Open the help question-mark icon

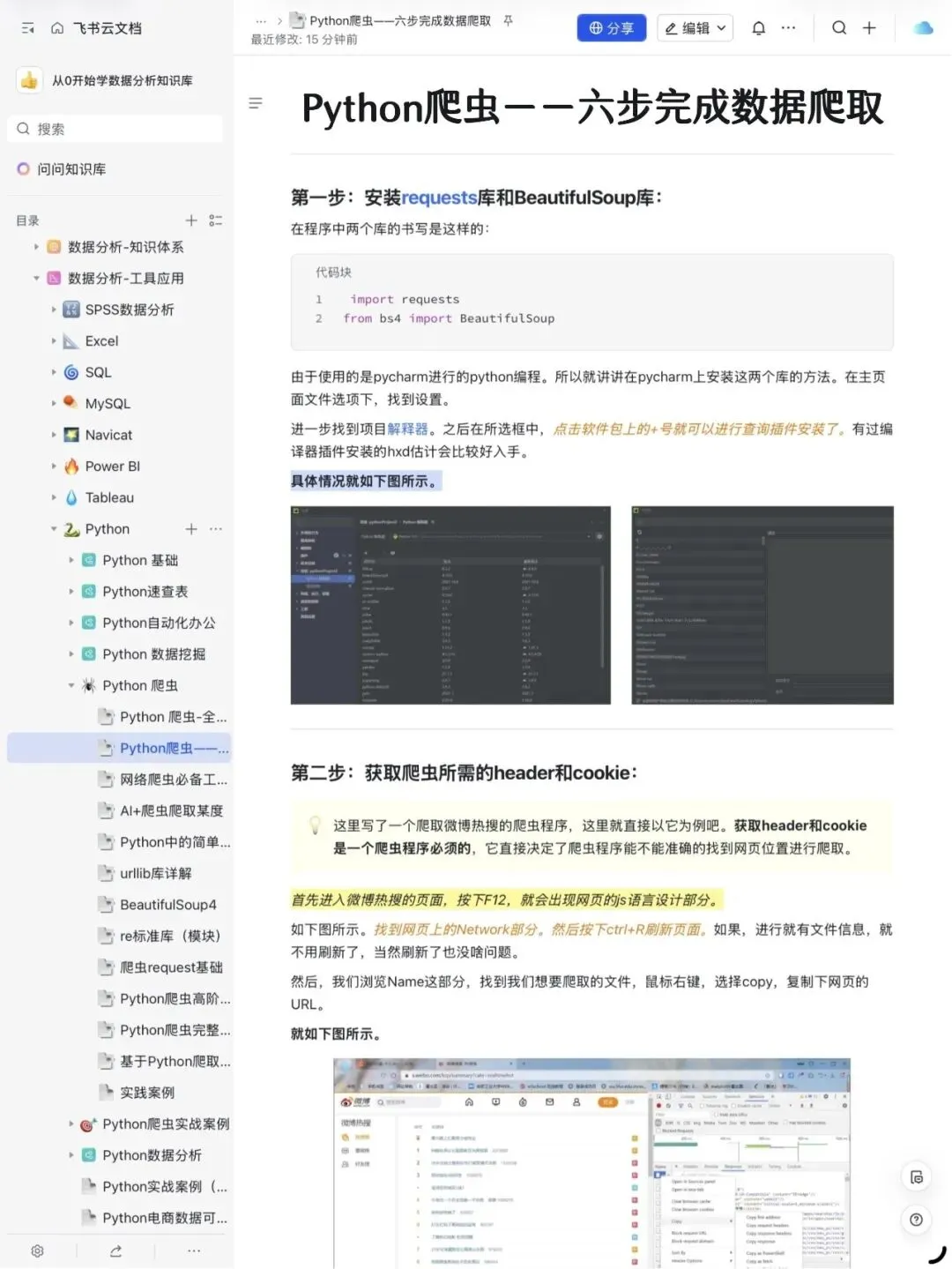pos(917,1220)
